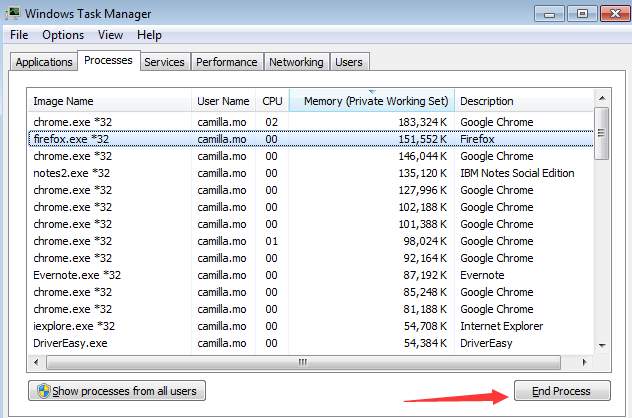Click the 98,024 K memory cell

425,241
